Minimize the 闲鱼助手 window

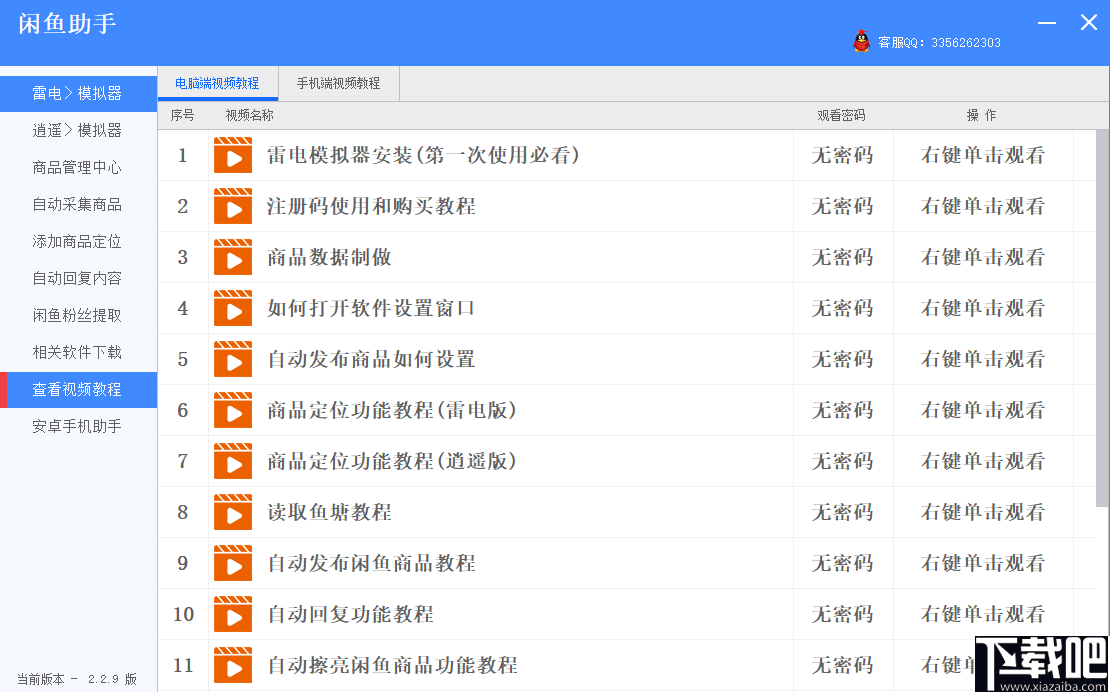(x=1046, y=23)
